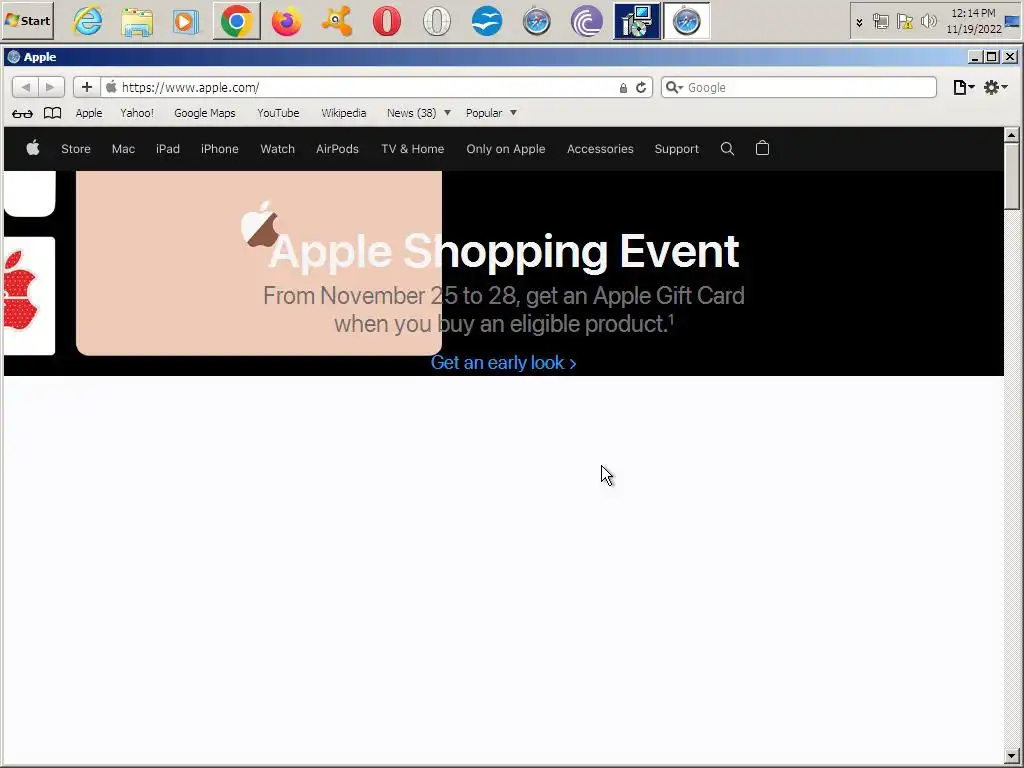
Task: Click the Action Center flag tray icon
Action: (x=904, y=22)
